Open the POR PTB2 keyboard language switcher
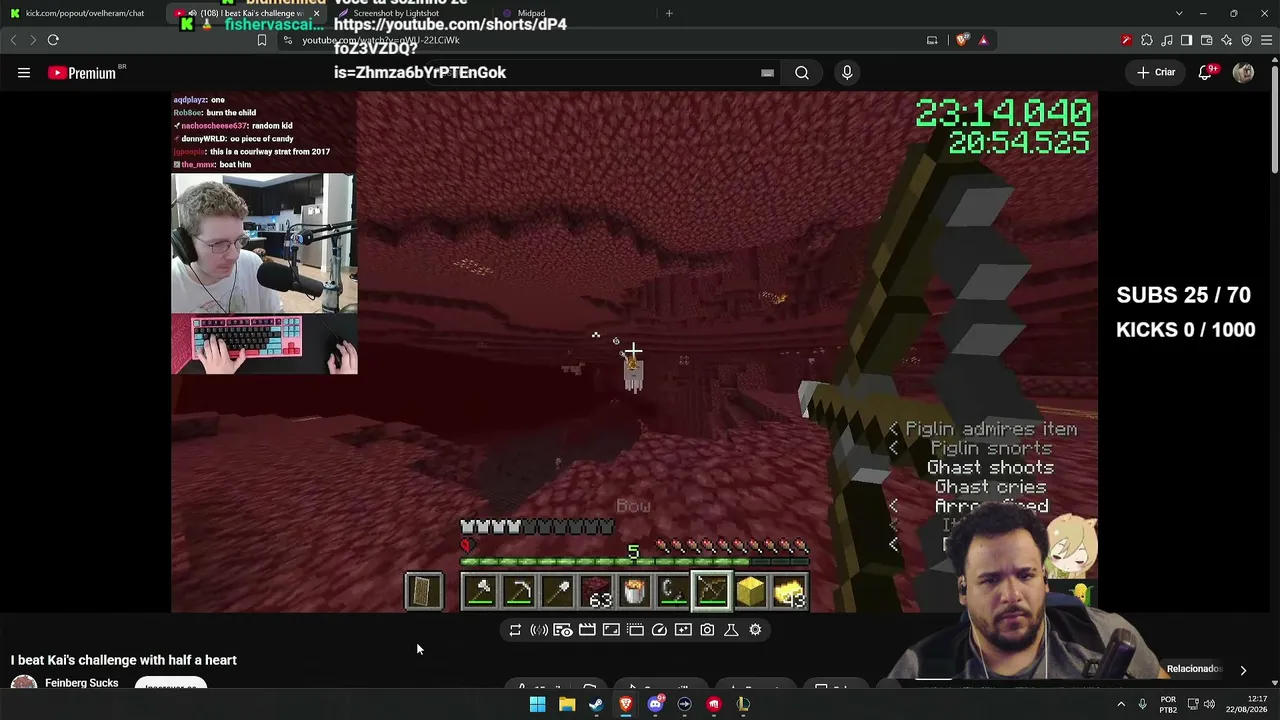This screenshot has height=720, width=1280. coord(1168,705)
